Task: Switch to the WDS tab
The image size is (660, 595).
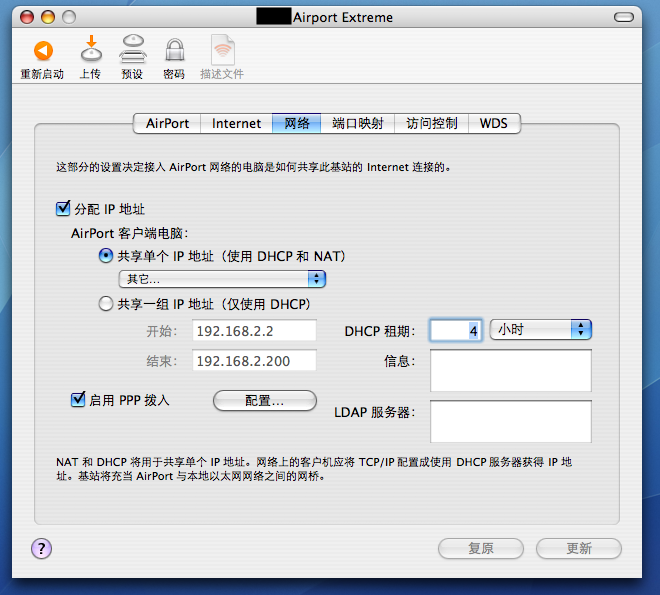Action: 494,123
